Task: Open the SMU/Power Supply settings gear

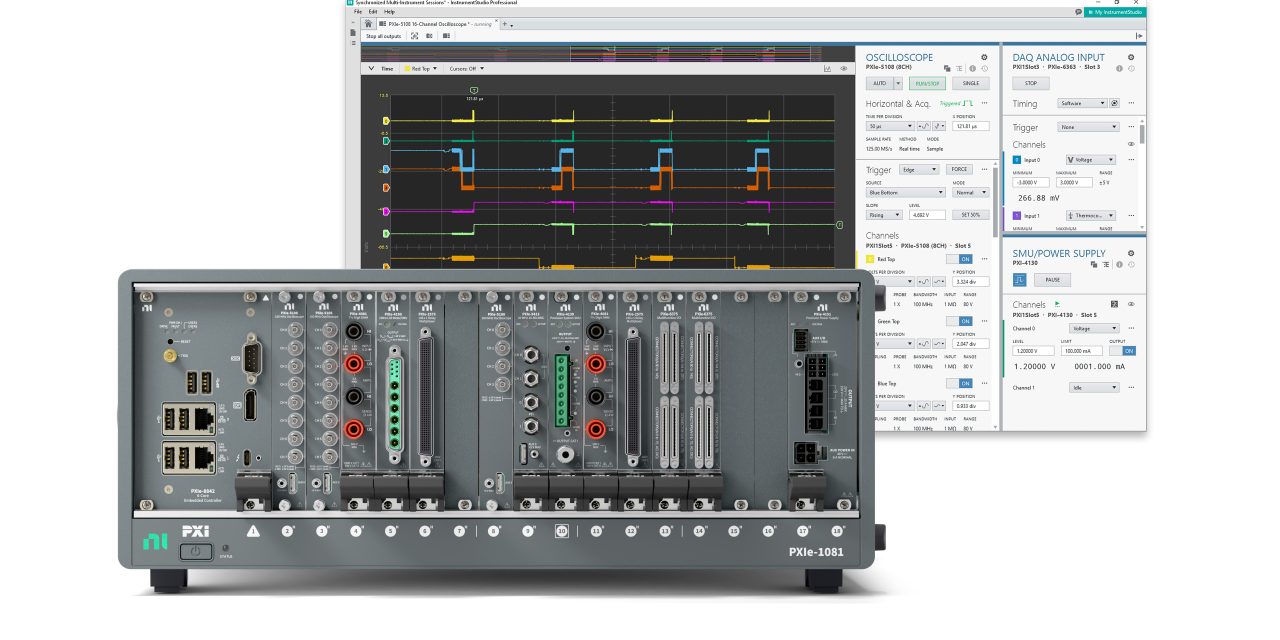Action: pos(1131,254)
